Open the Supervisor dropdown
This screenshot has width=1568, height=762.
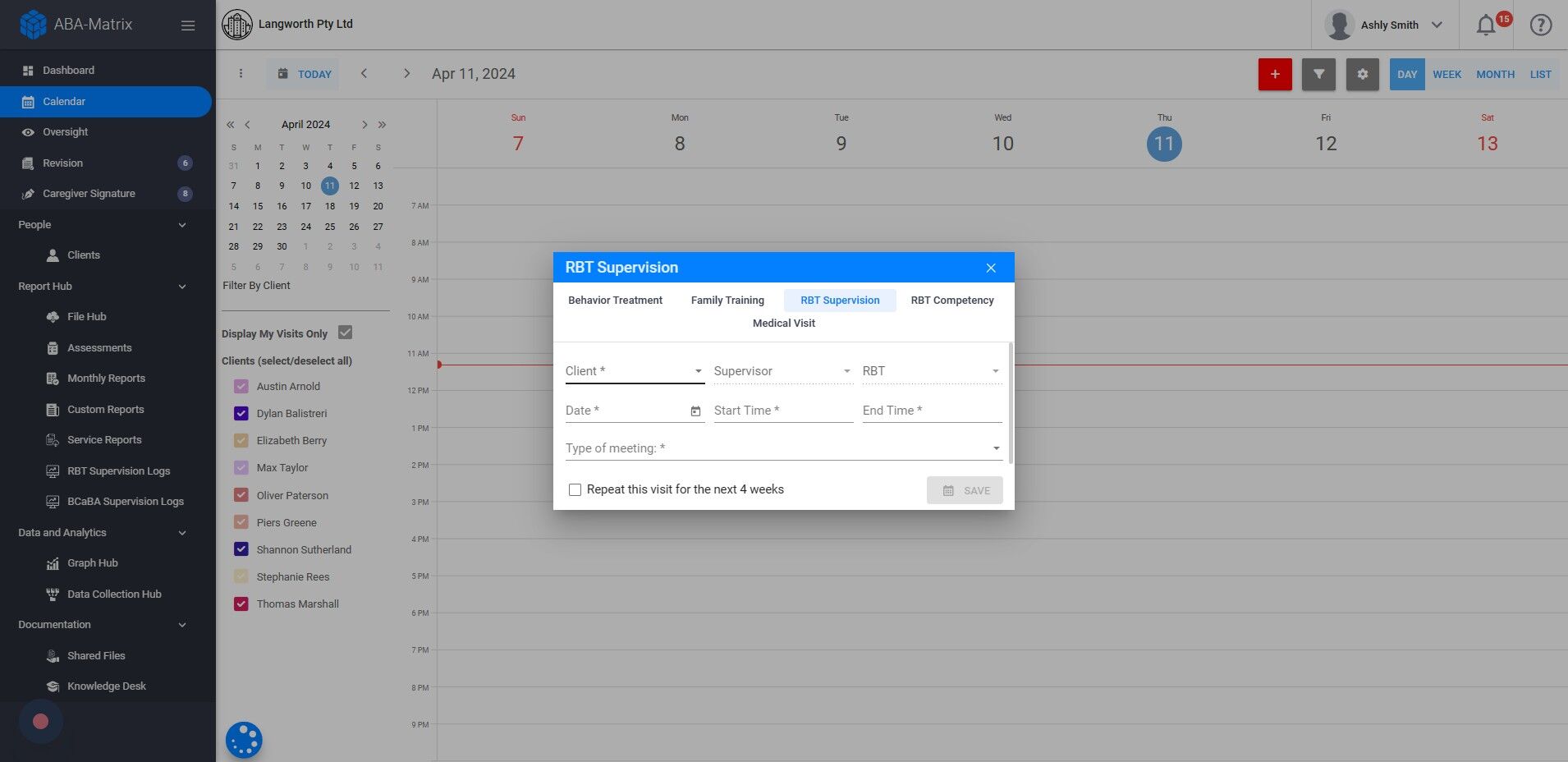point(780,371)
